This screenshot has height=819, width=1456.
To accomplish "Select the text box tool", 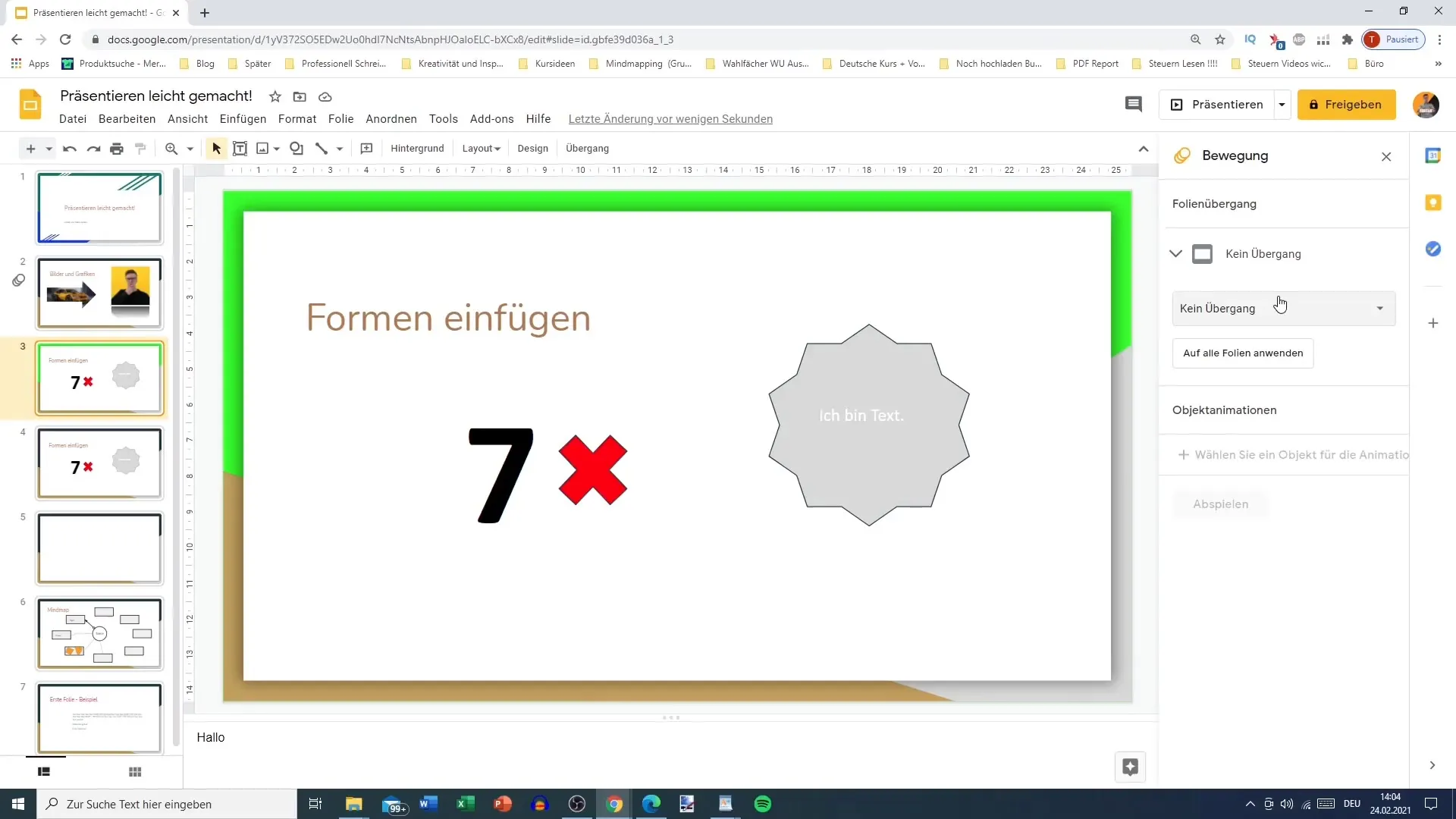I will tap(240, 149).
